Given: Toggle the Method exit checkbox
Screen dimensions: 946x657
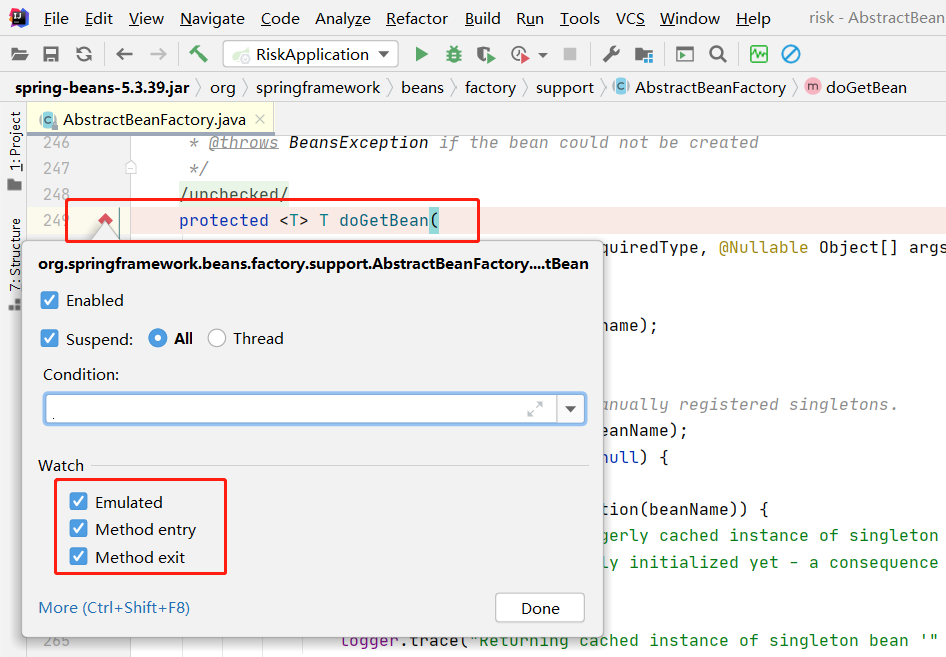Looking at the screenshot, I should [x=78, y=556].
